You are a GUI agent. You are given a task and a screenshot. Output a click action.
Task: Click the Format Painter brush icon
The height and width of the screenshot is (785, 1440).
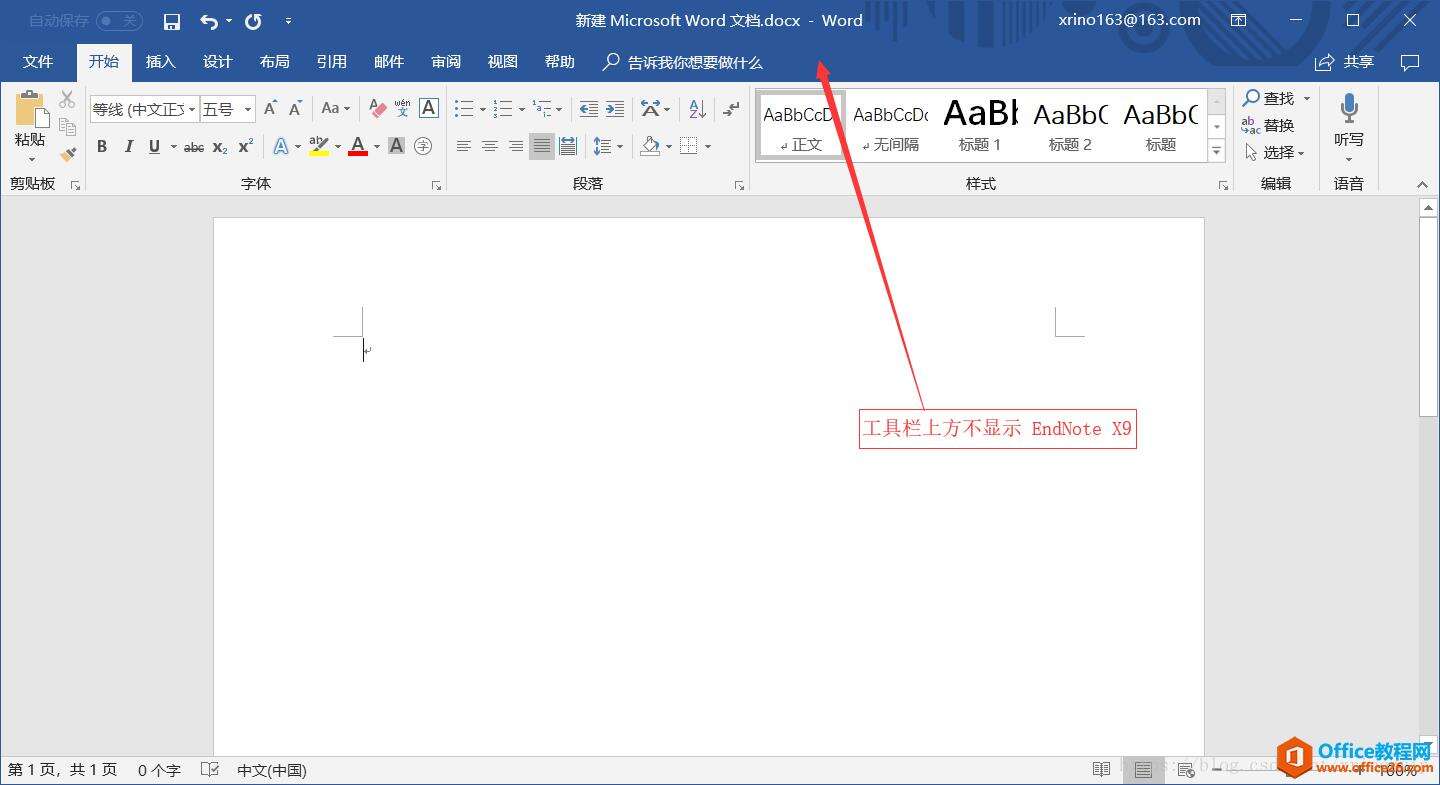pyautogui.click(x=67, y=154)
